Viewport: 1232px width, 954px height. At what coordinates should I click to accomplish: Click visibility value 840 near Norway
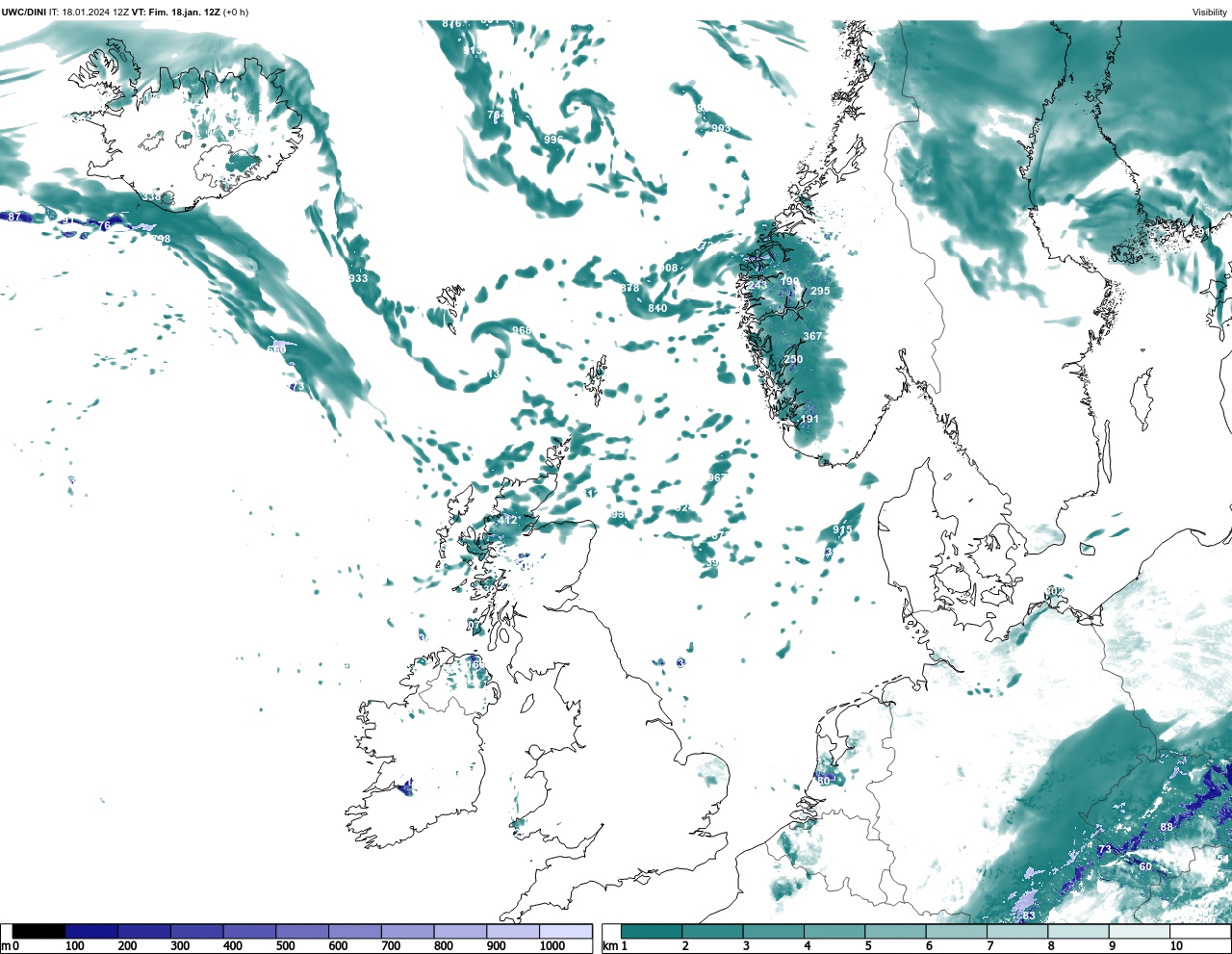click(x=657, y=308)
